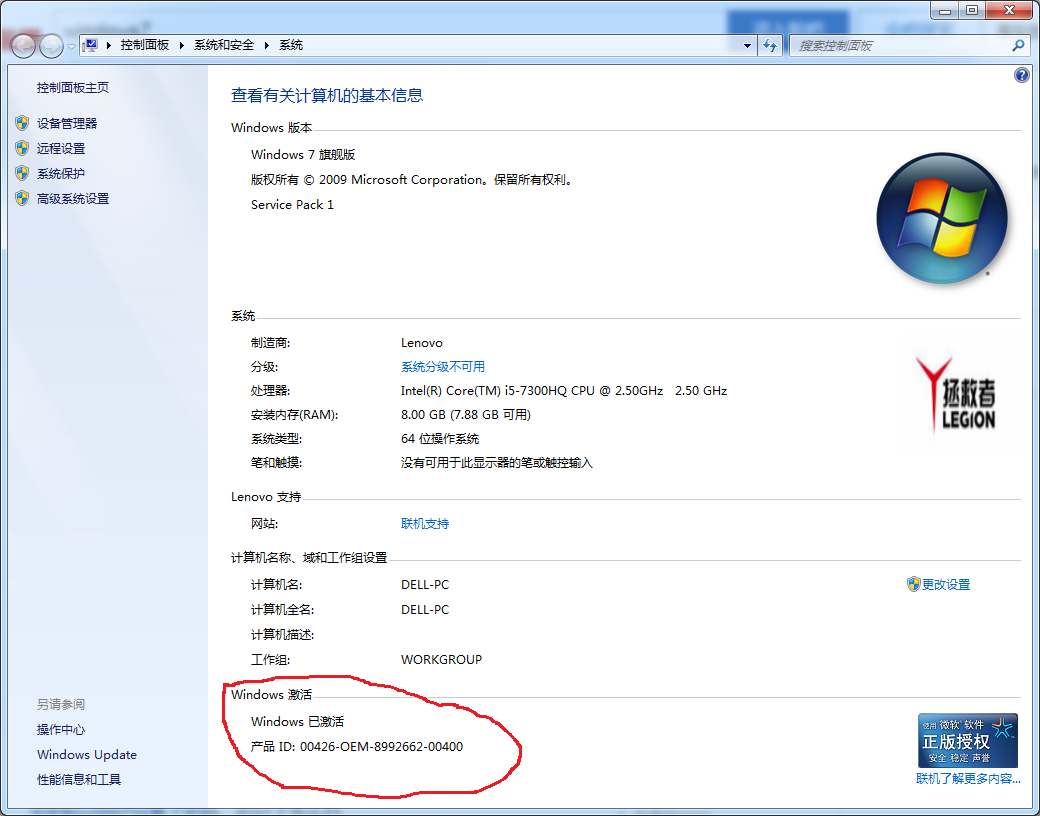Close the System window
Image resolution: width=1040 pixels, height=816 pixels.
pyautogui.click(x=1009, y=10)
